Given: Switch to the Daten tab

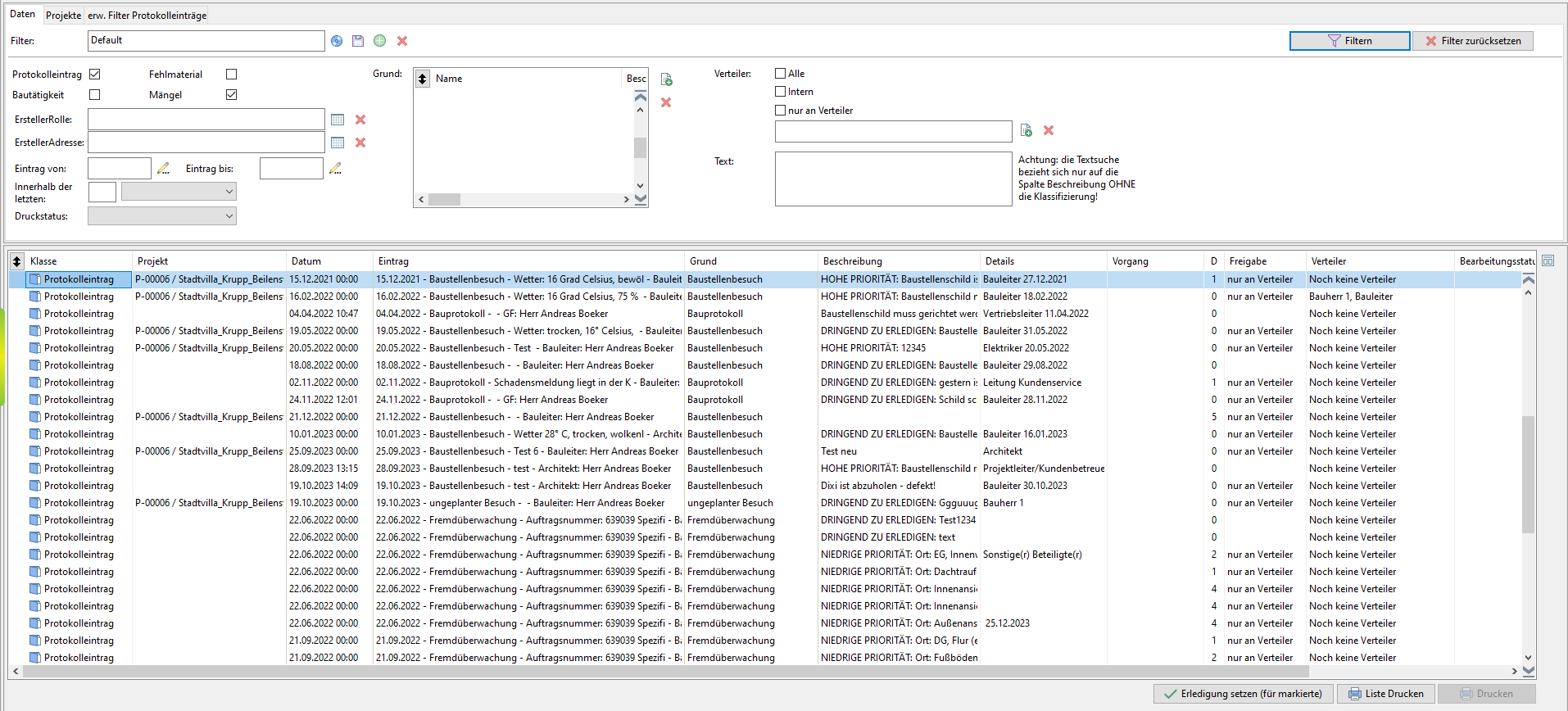Looking at the screenshot, I should (22, 14).
